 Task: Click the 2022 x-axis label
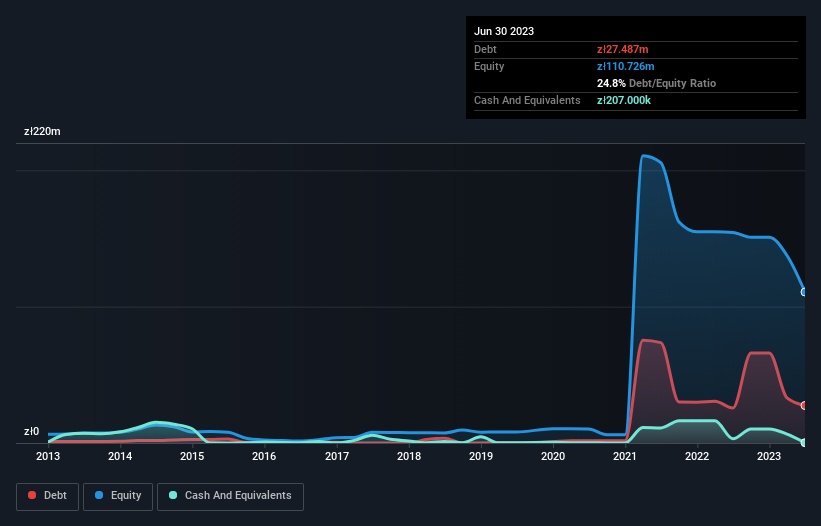[697, 456]
